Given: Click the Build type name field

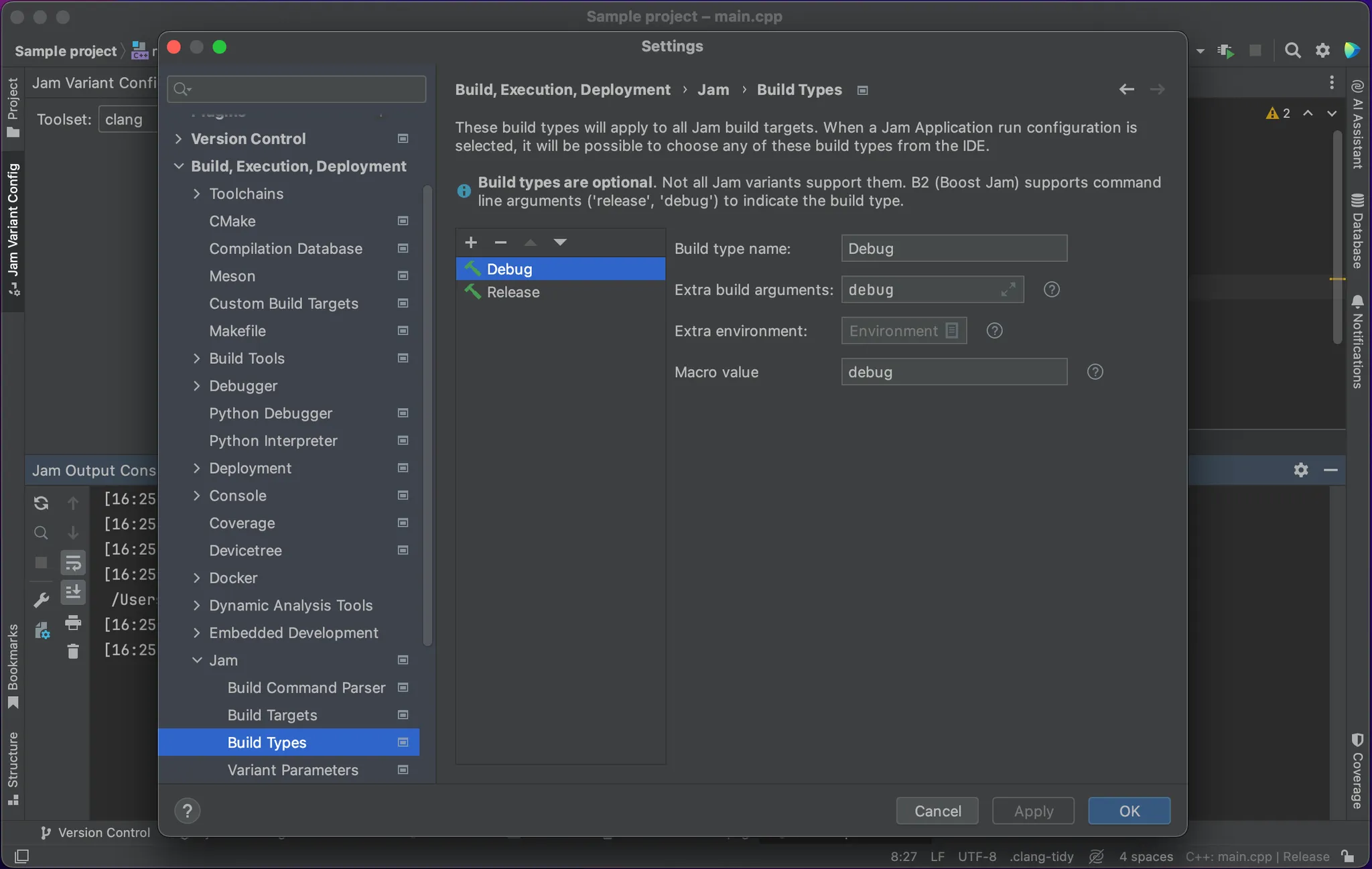Looking at the screenshot, I should tap(954, 249).
